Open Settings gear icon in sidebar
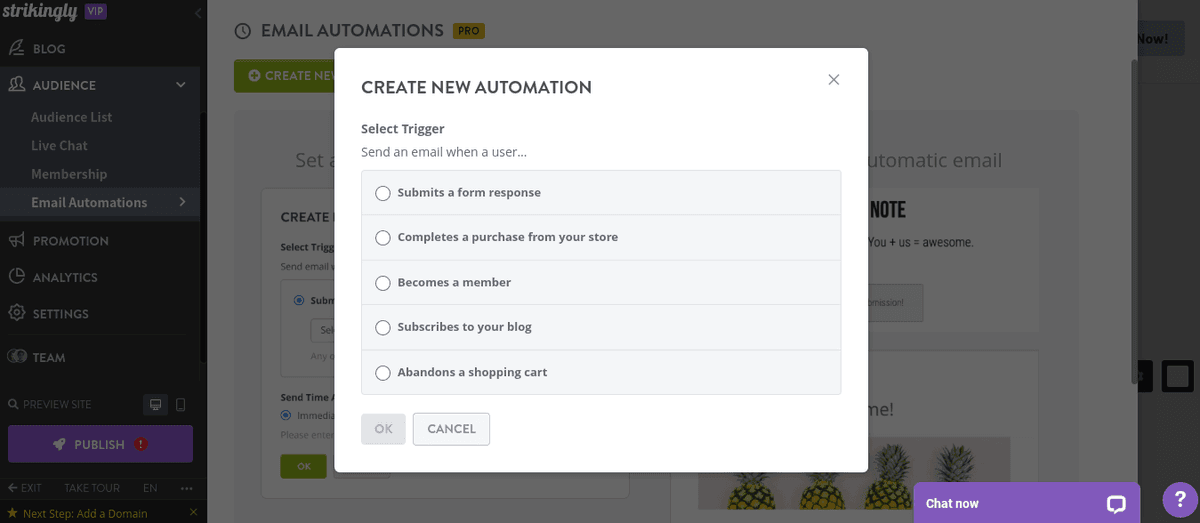The height and width of the screenshot is (523, 1200). coord(16,313)
